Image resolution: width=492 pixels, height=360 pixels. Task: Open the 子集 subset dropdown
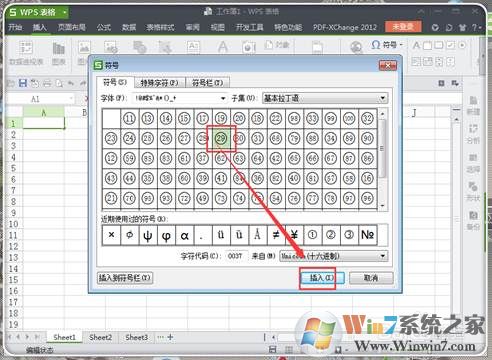click(x=383, y=98)
